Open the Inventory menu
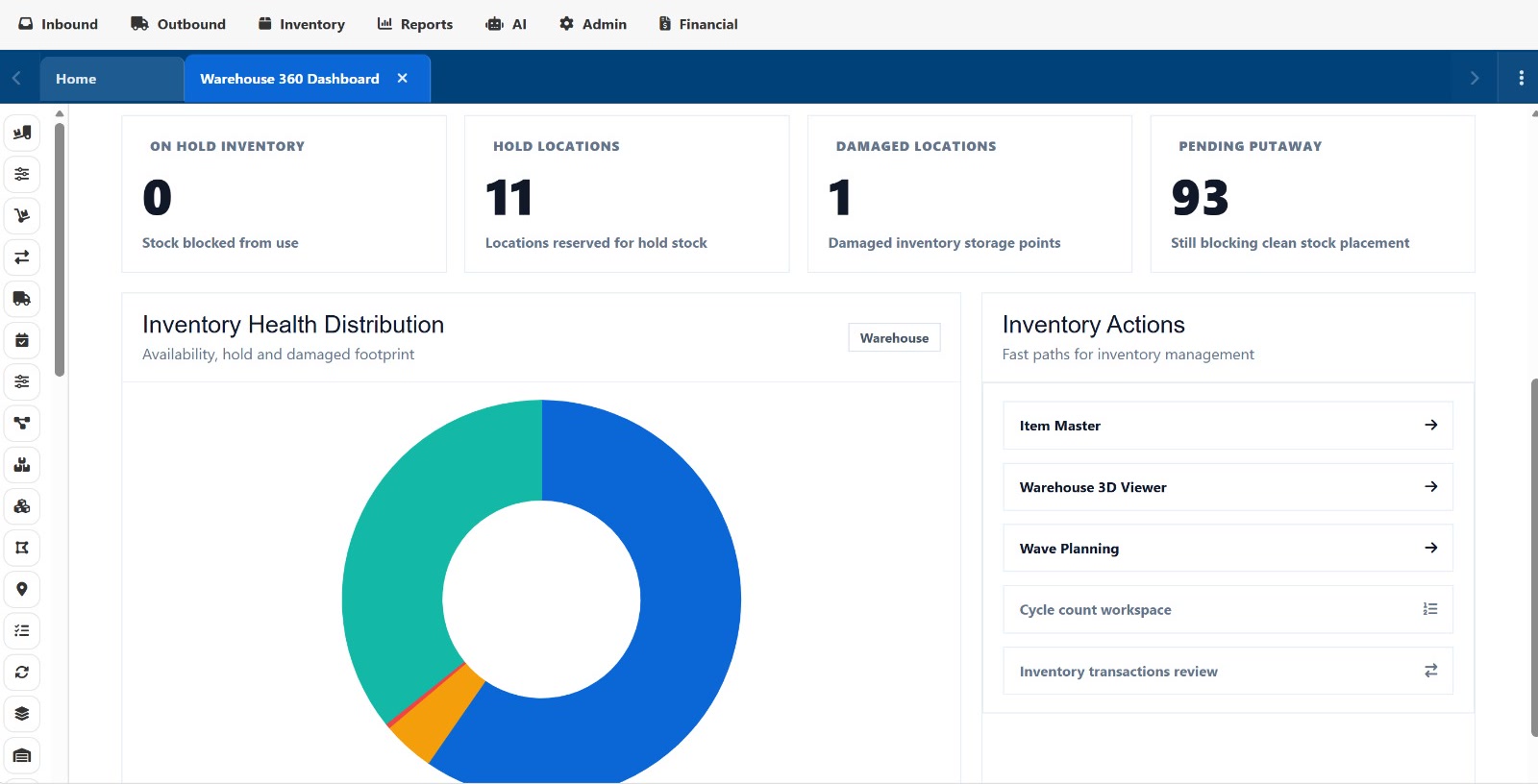This screenshot has height=784, width=1538. pyautogui.click(x=302, y=24)
